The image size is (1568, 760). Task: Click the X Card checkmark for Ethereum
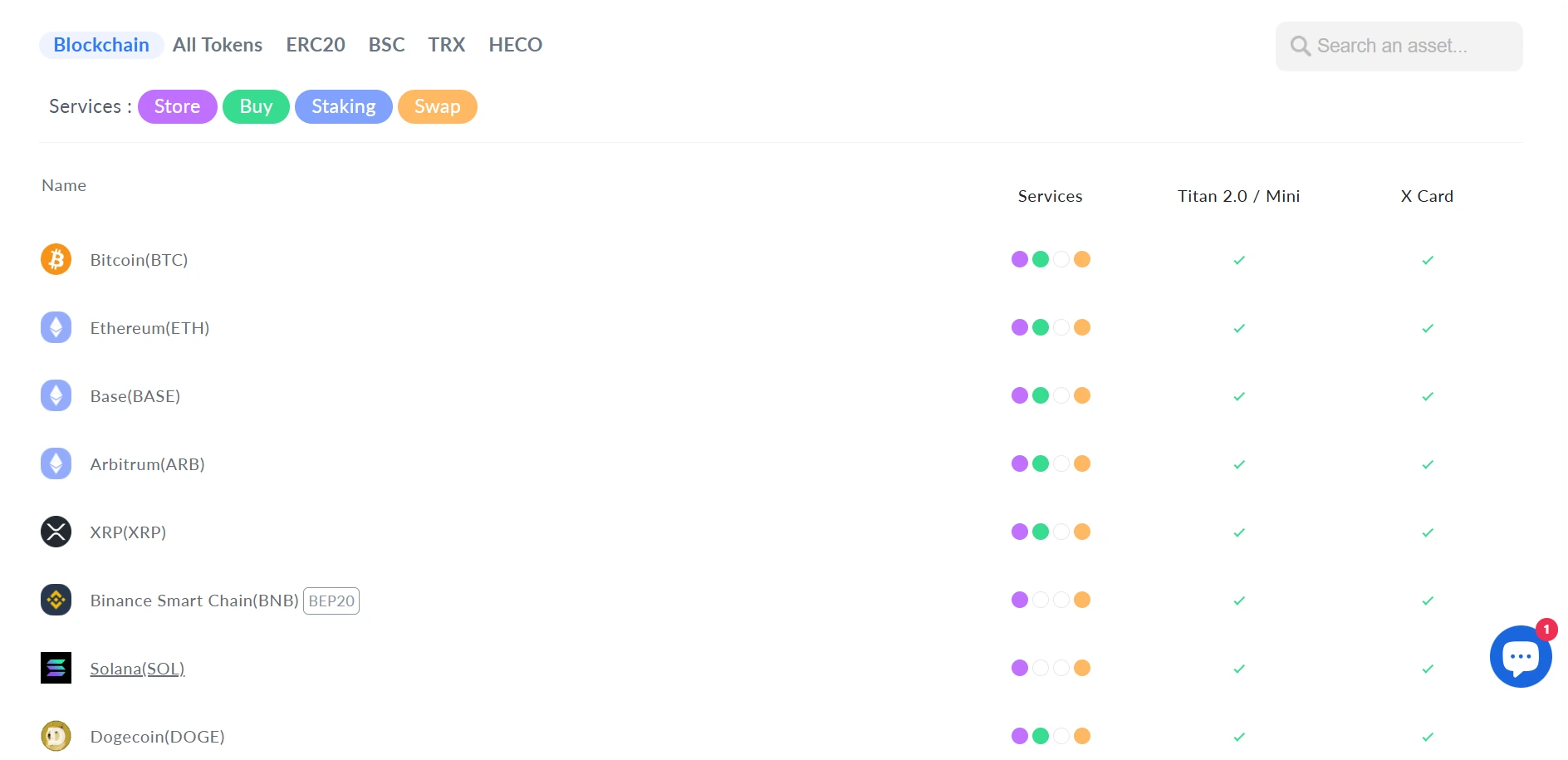[x=1428, y=328]
